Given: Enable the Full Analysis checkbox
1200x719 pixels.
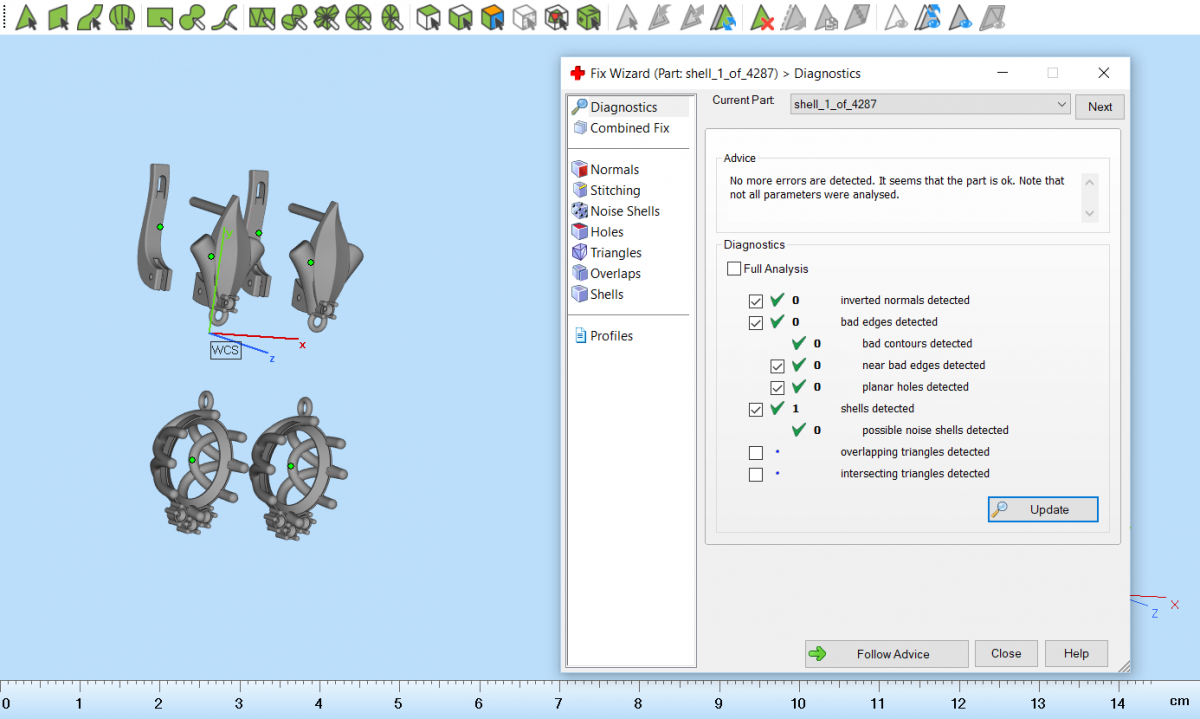Looking at the screenshot, I should (735, 269).
